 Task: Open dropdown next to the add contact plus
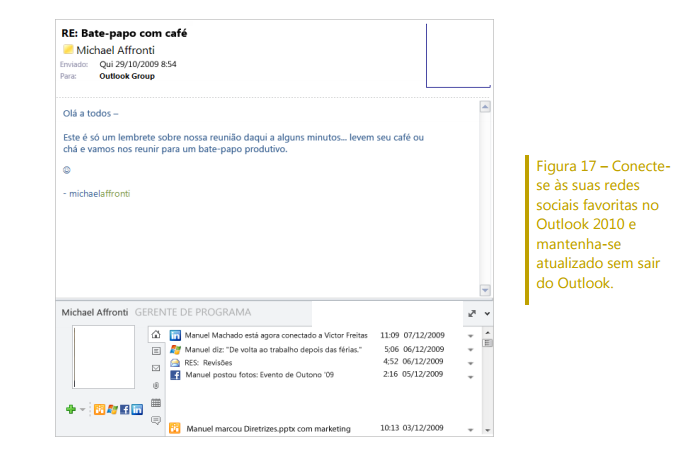pos(82,409)
